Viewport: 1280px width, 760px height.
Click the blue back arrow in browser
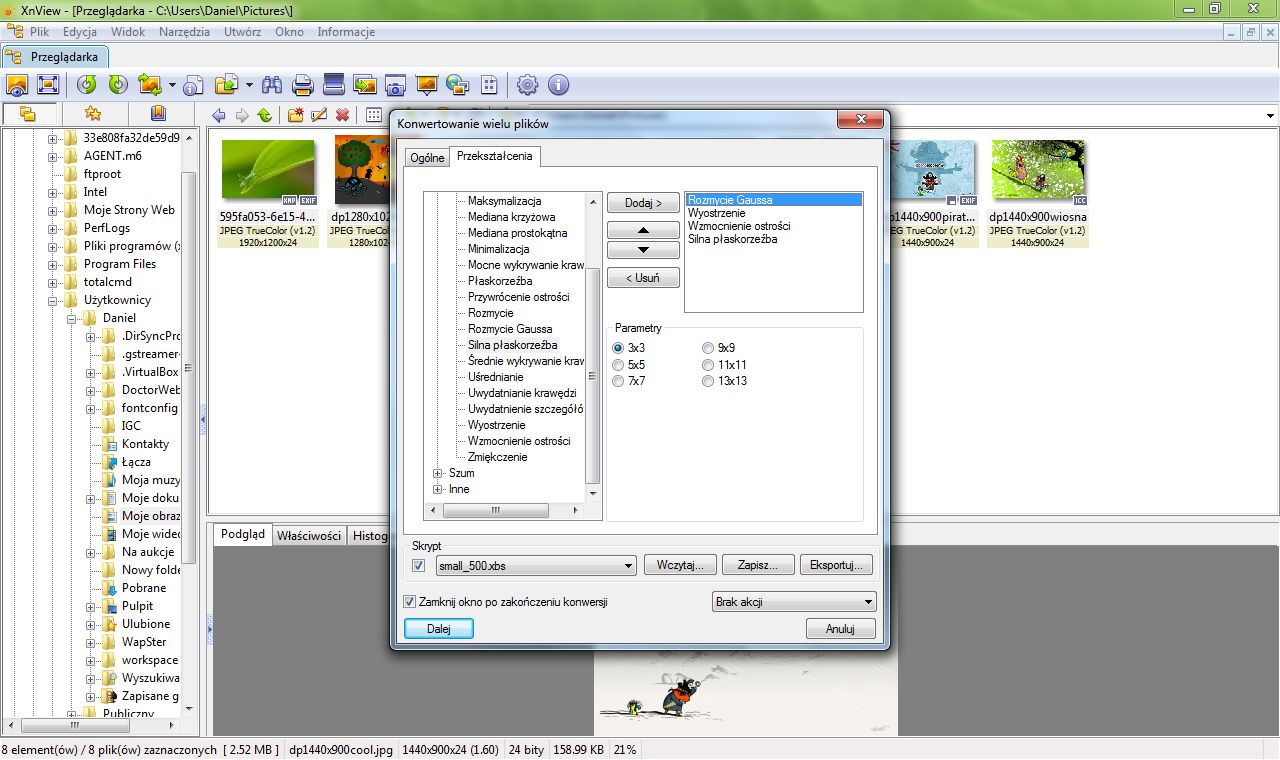219,115
